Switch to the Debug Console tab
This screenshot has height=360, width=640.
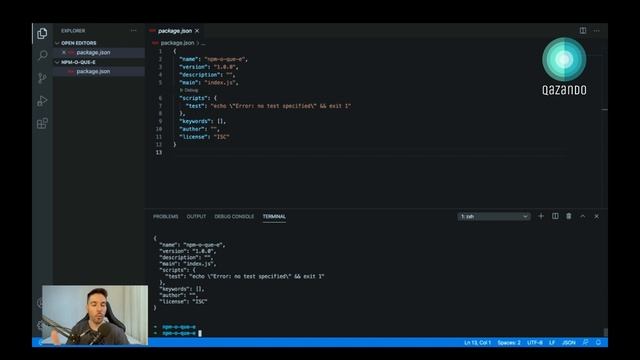[x=234, y=217]
